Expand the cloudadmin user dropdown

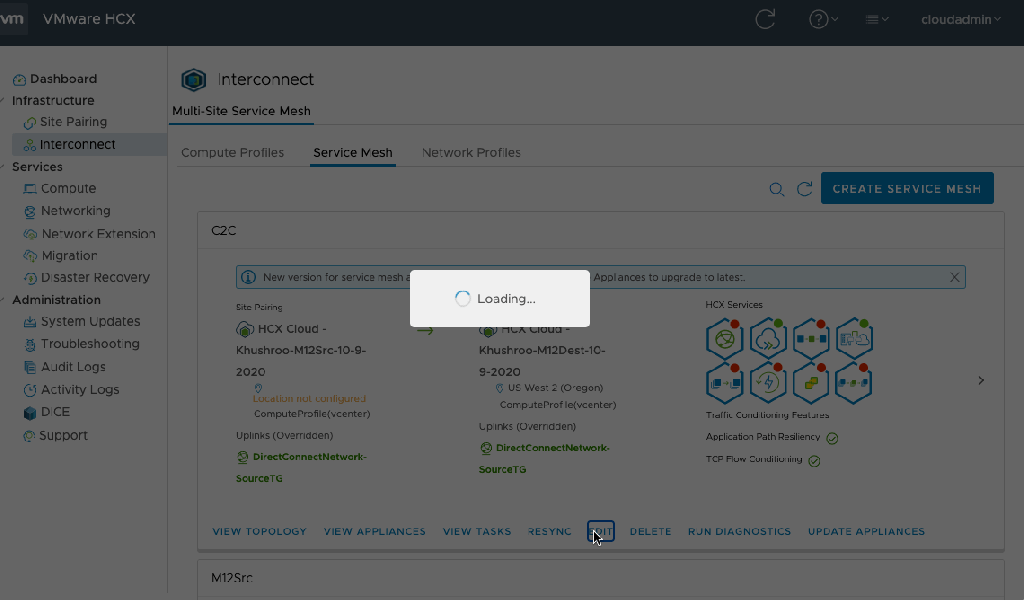960,19
